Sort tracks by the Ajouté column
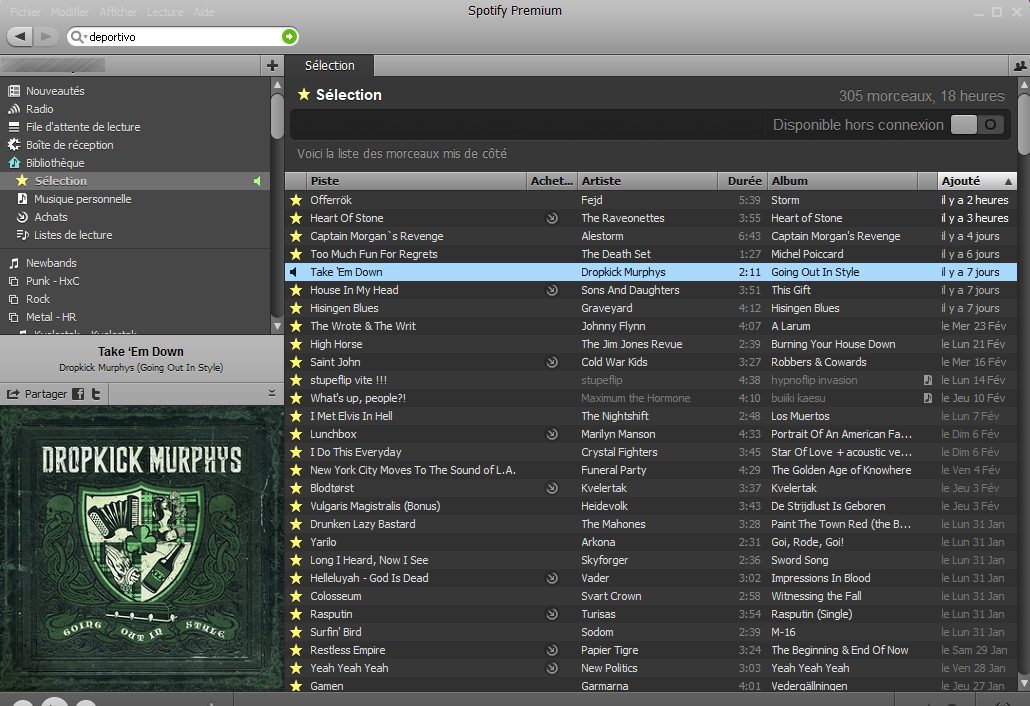The image size is (1030, 706). pyautogui.click(x=976, y=181)
